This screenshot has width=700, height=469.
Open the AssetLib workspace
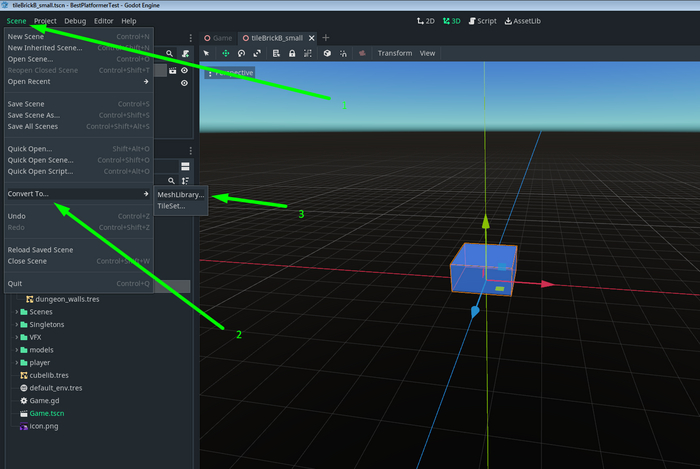click(x=525, y=20)
